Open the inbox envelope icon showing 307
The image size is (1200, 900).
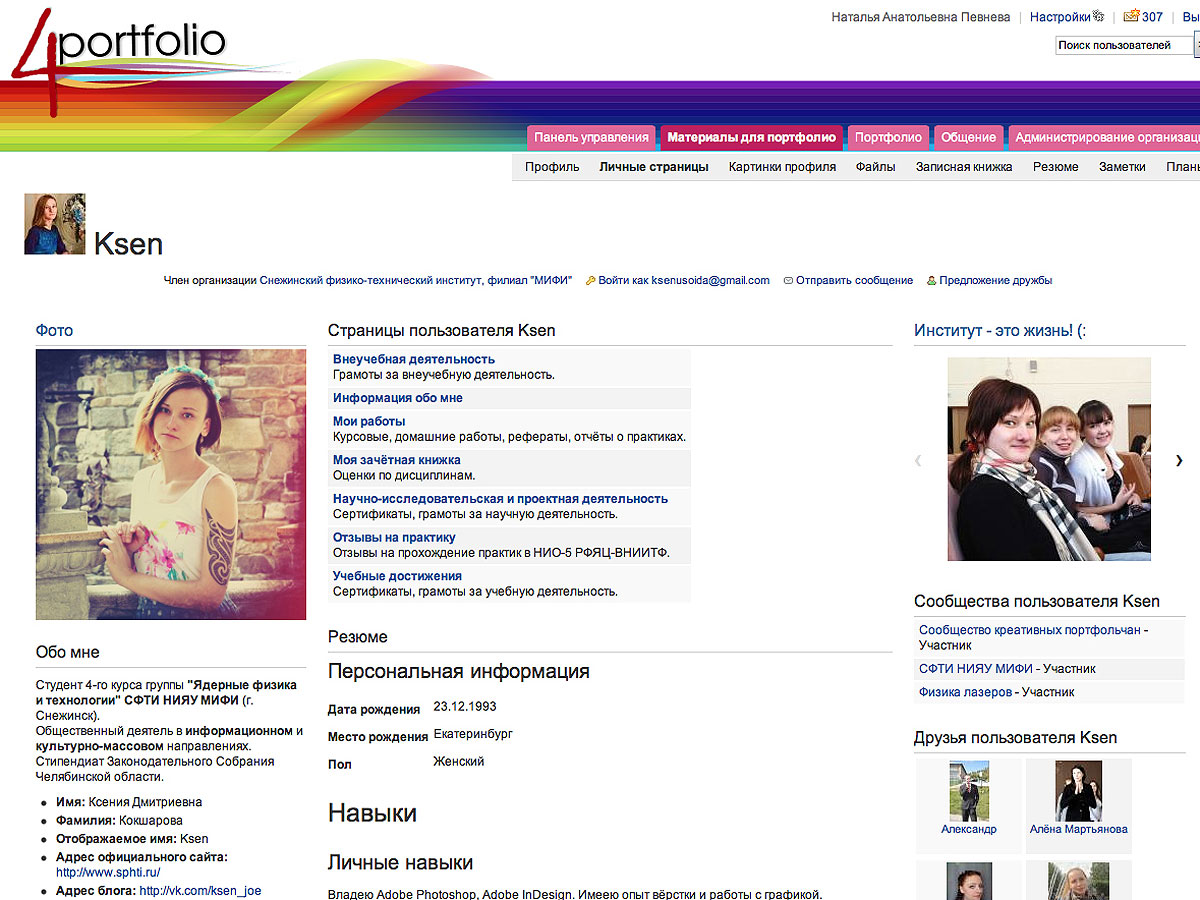click(x=1131, y=17)
